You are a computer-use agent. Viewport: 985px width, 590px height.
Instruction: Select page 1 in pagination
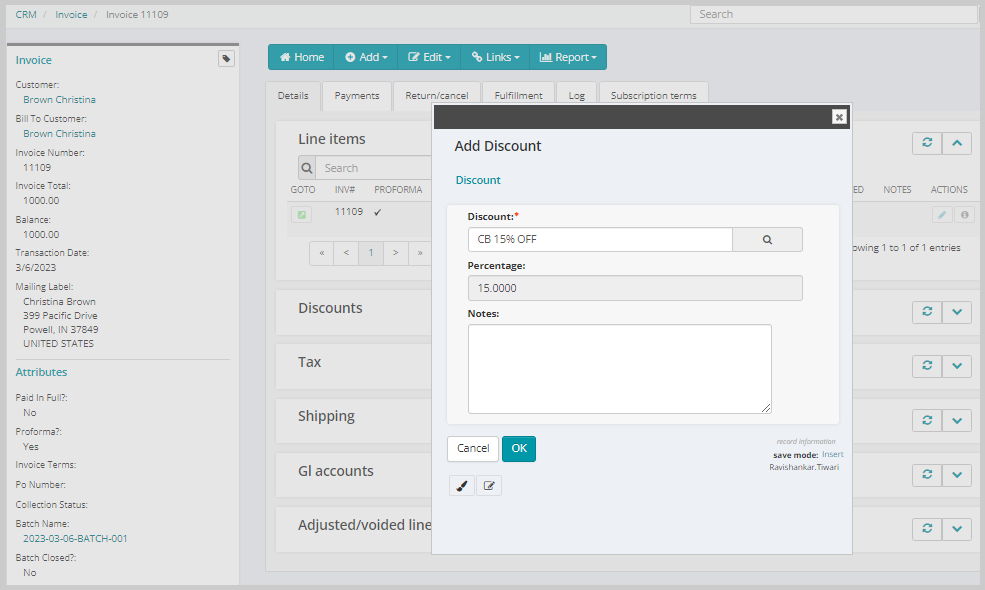(x=371, y=253)
